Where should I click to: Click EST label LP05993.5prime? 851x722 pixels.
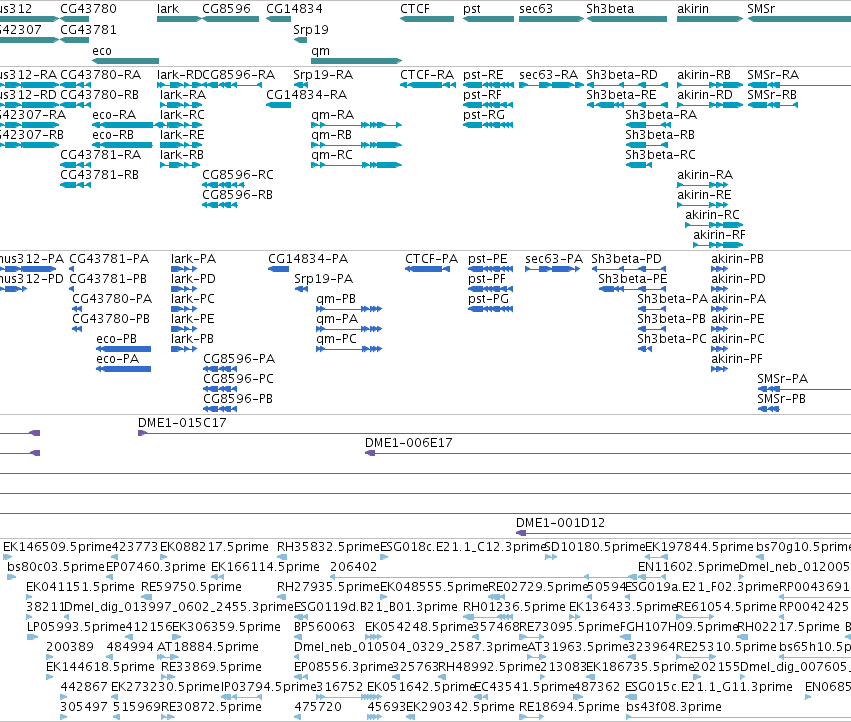click(76, 627)
